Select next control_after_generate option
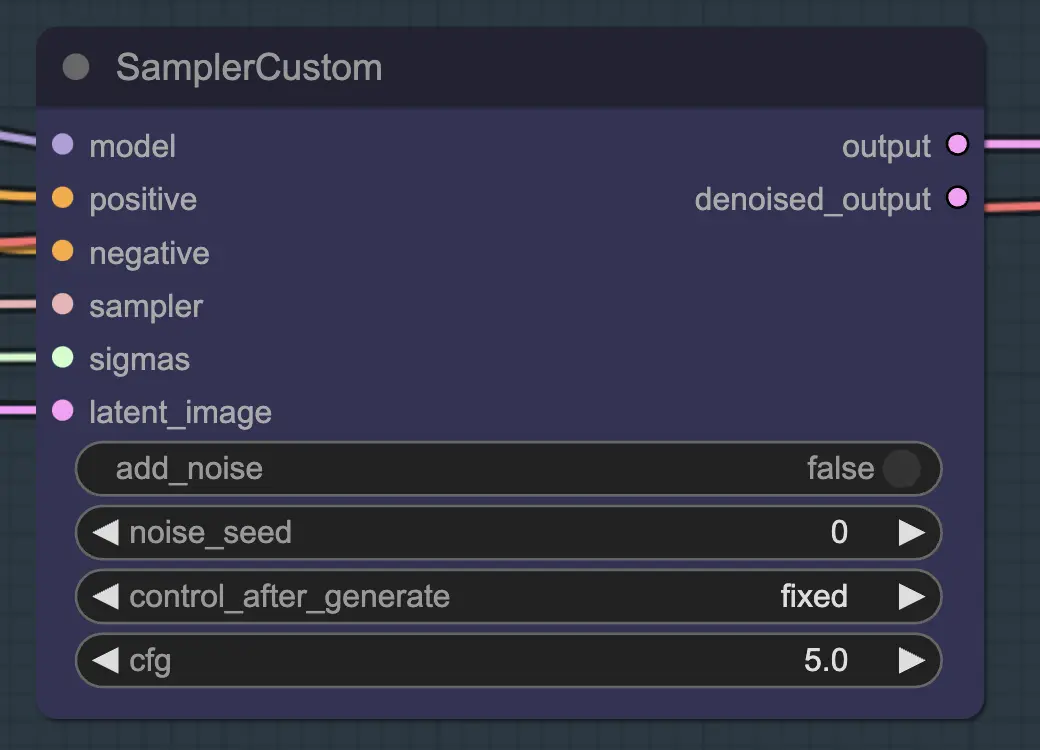The height and width of the screenshot is (750, 1040). 912,596
